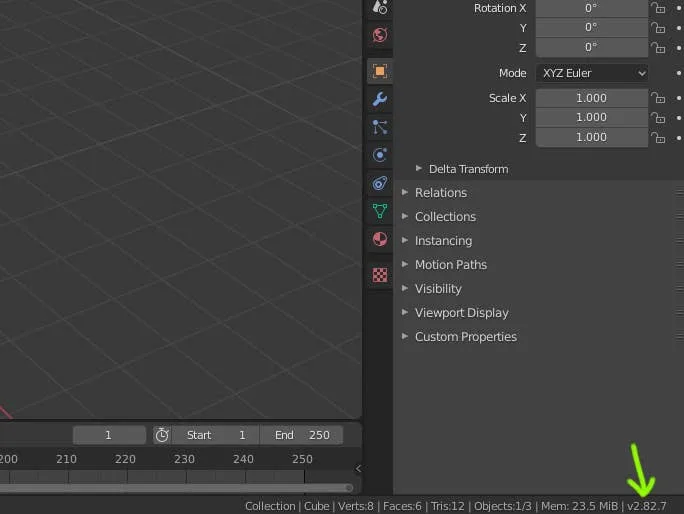
Task: Open the Particles properties tab
Action: pyautogui.click(x=380, y=127)
